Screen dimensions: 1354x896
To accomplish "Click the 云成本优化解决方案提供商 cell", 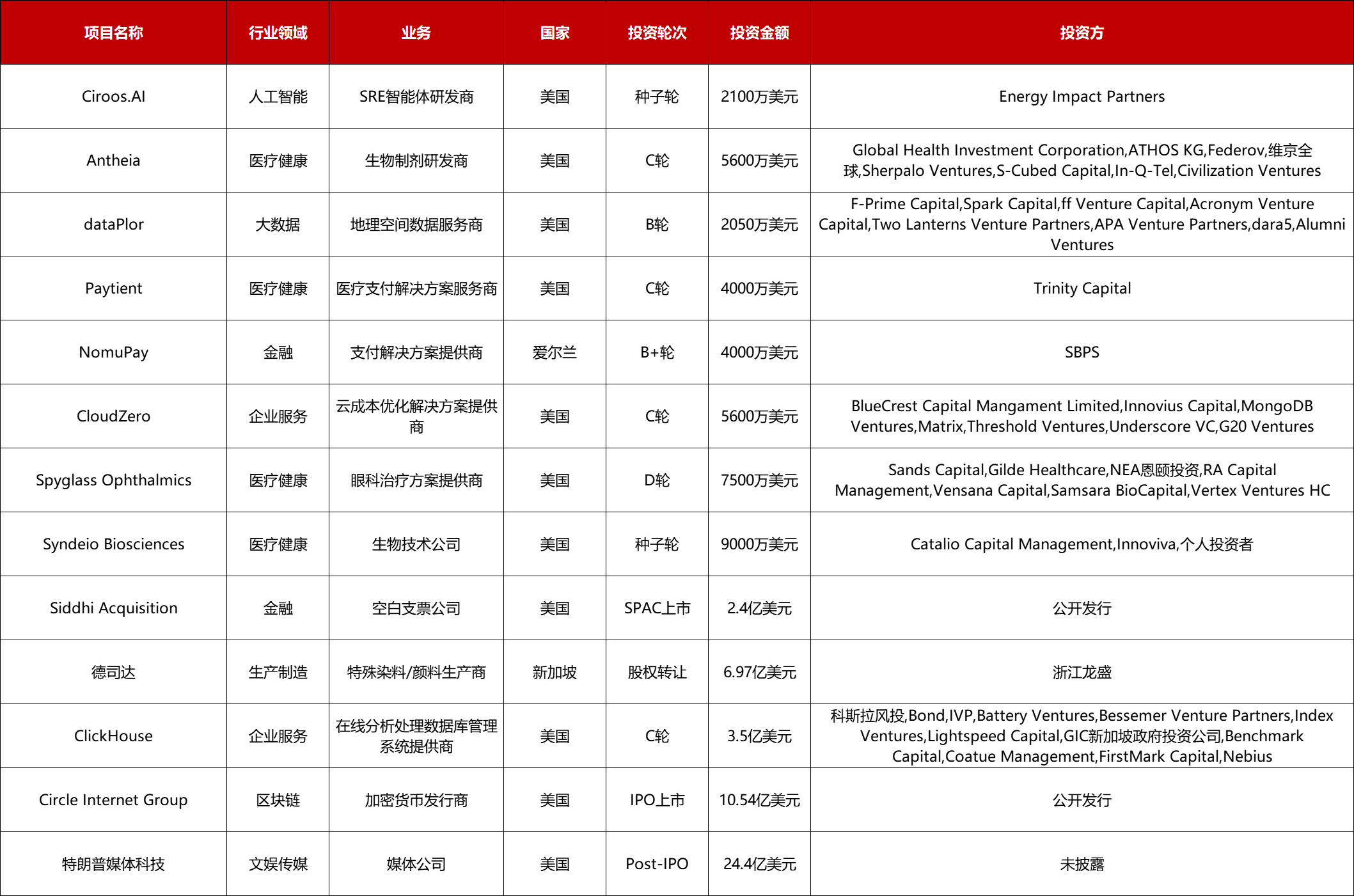I will pos(416,416).
